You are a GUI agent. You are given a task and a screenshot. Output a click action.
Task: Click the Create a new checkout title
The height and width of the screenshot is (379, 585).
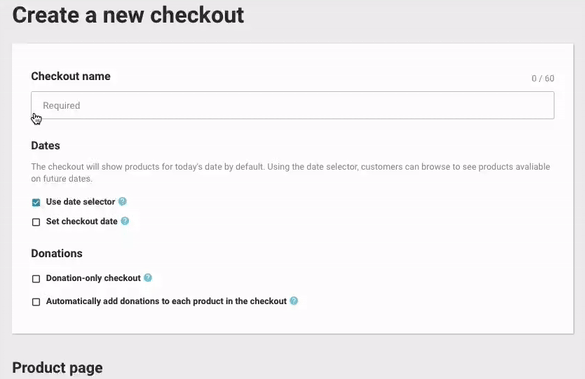click(x=128, y=15)
